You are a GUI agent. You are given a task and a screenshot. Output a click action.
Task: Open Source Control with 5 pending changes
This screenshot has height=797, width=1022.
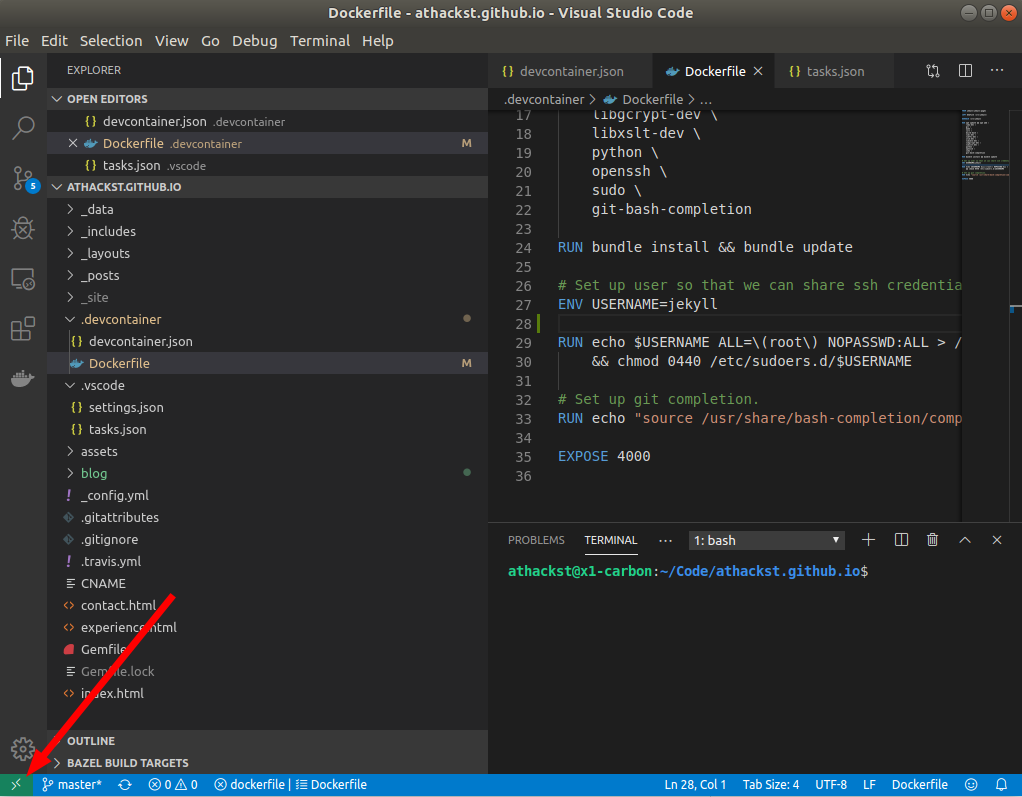click(24, 179)
